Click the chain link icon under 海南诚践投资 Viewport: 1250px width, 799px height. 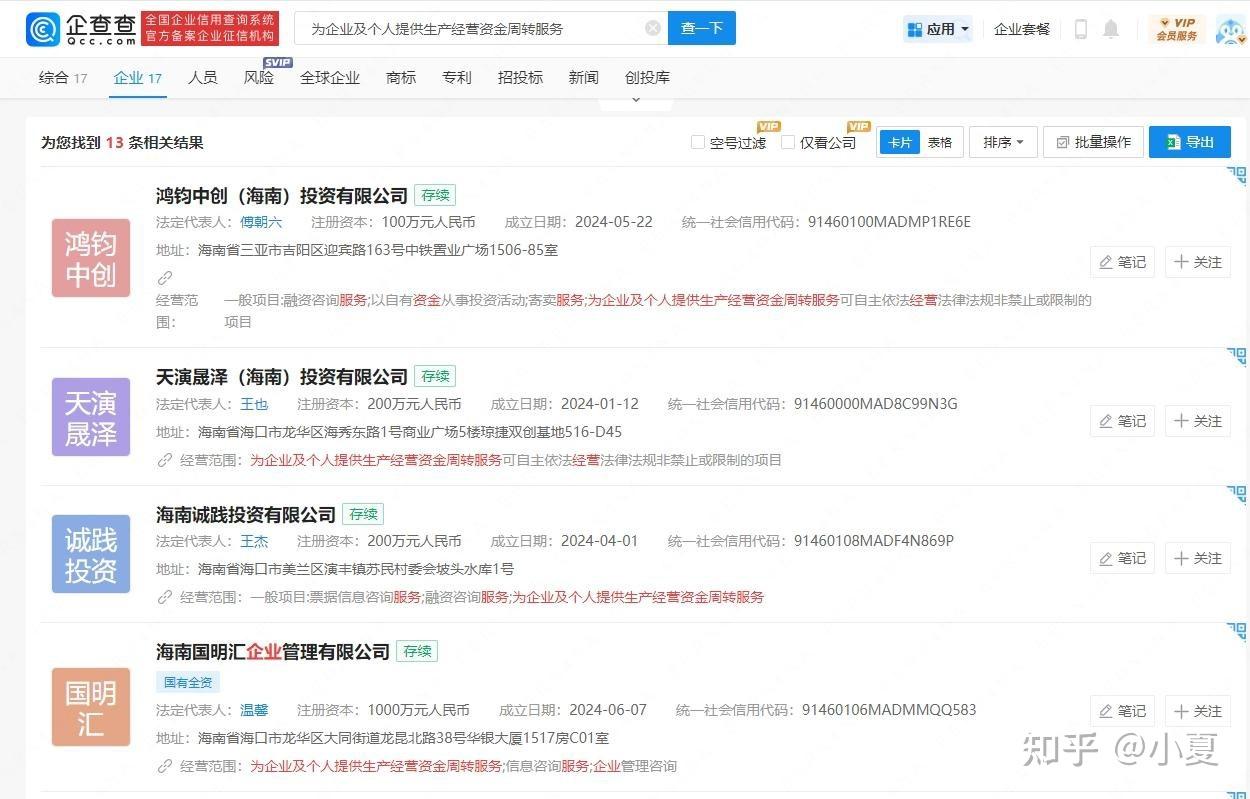click(x=163, y=597)
